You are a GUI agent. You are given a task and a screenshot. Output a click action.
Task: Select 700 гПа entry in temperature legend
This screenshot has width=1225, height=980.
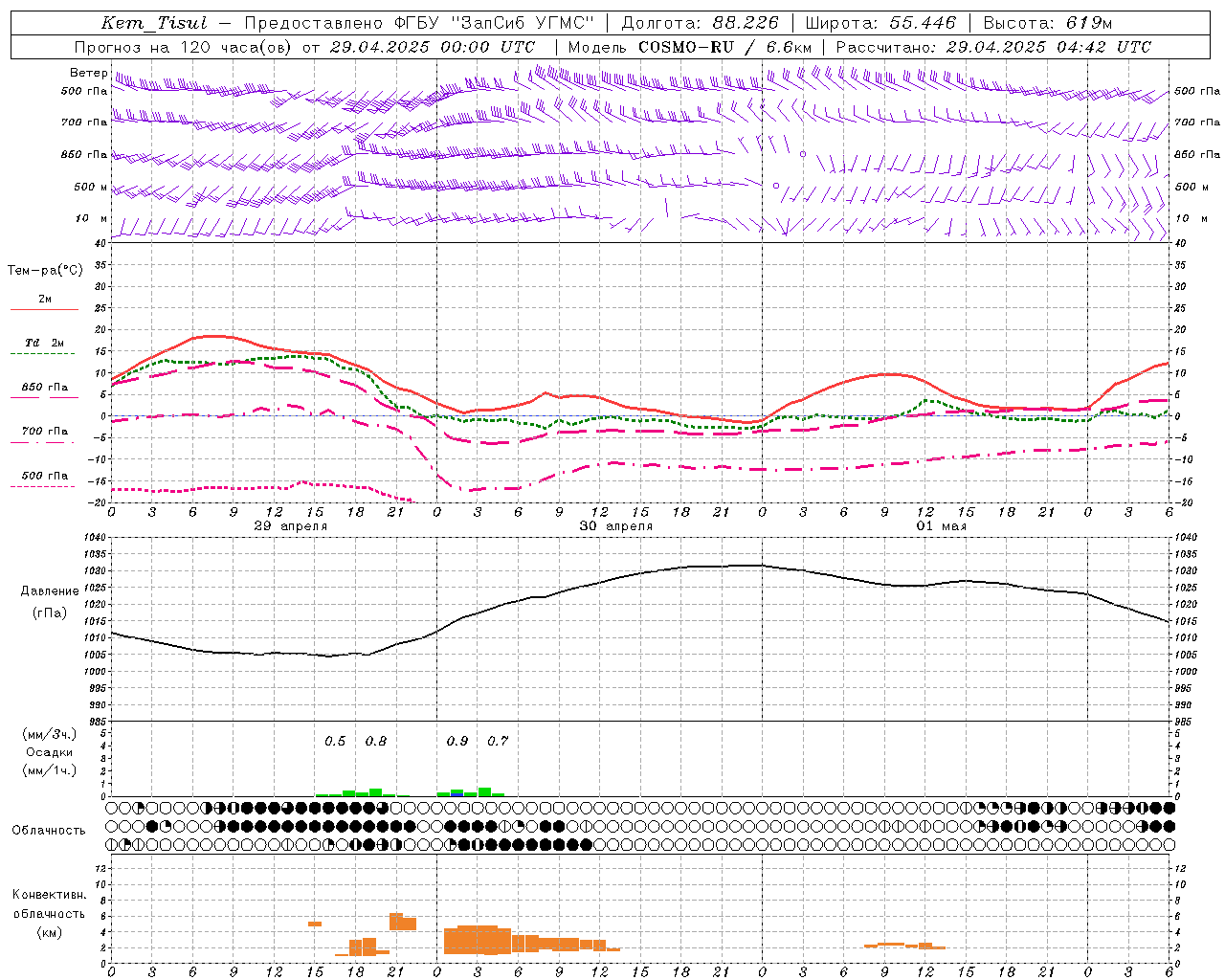click(x=45, y=431)
